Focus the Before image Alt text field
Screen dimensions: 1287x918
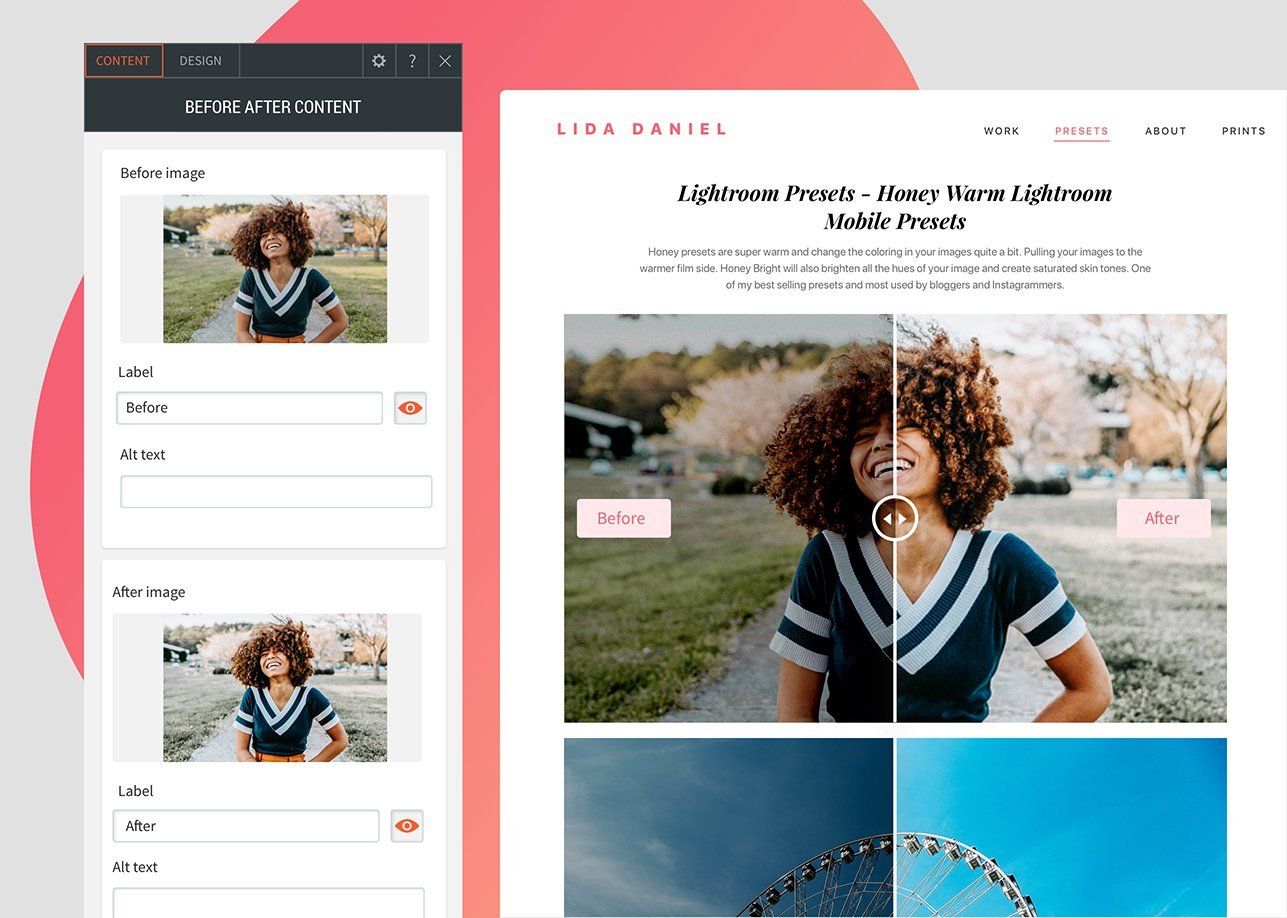pos(276,492)
